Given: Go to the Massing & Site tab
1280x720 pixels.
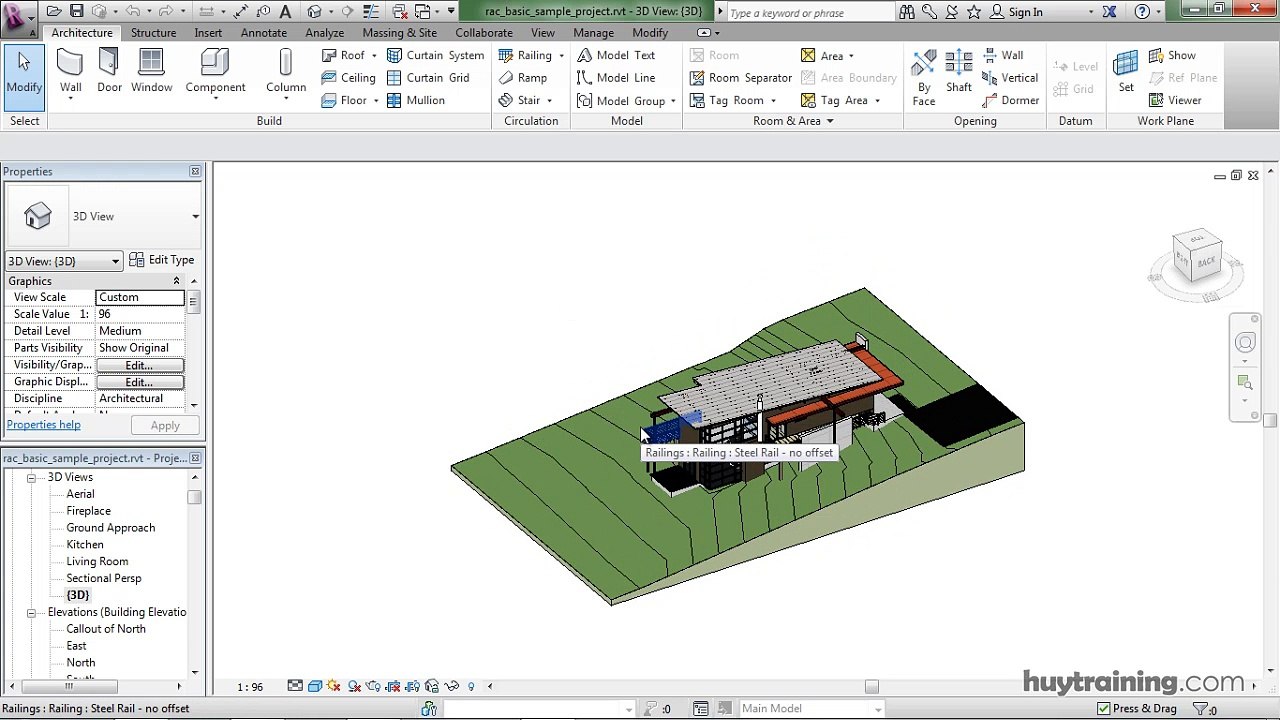Looking at the screenshot, I should pyautogui.click(x=399, y=33).
